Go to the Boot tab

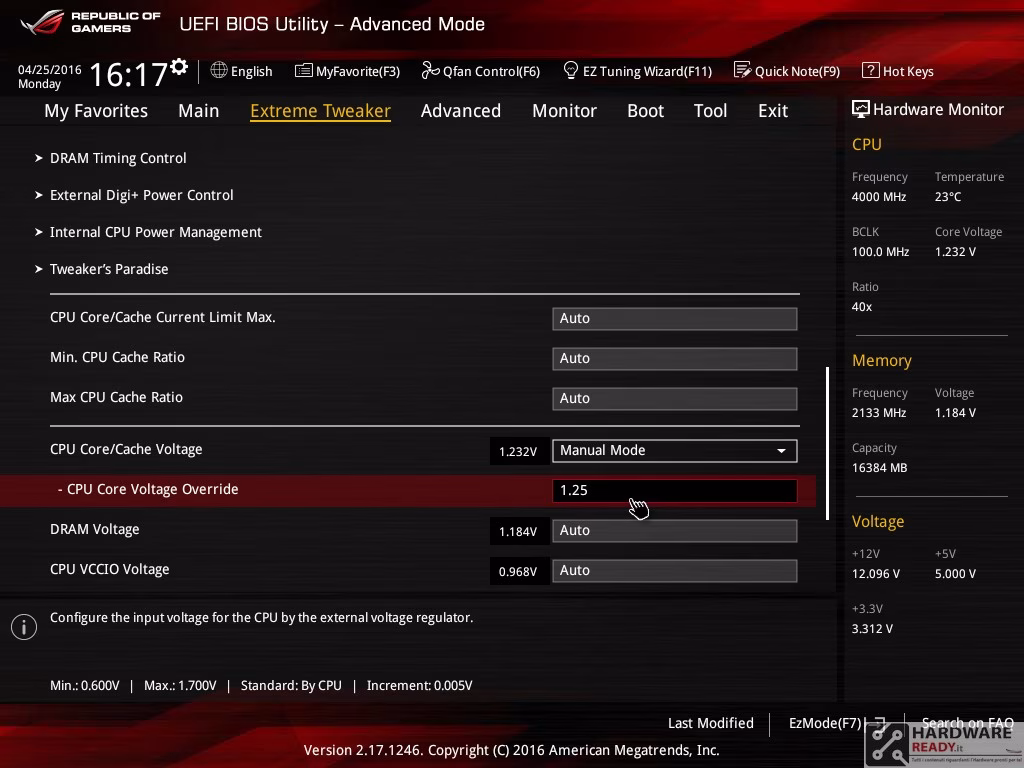click(645, 111)
